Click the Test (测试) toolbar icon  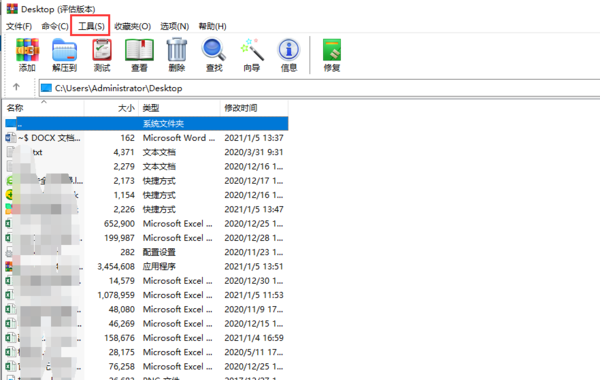[102, 50]
